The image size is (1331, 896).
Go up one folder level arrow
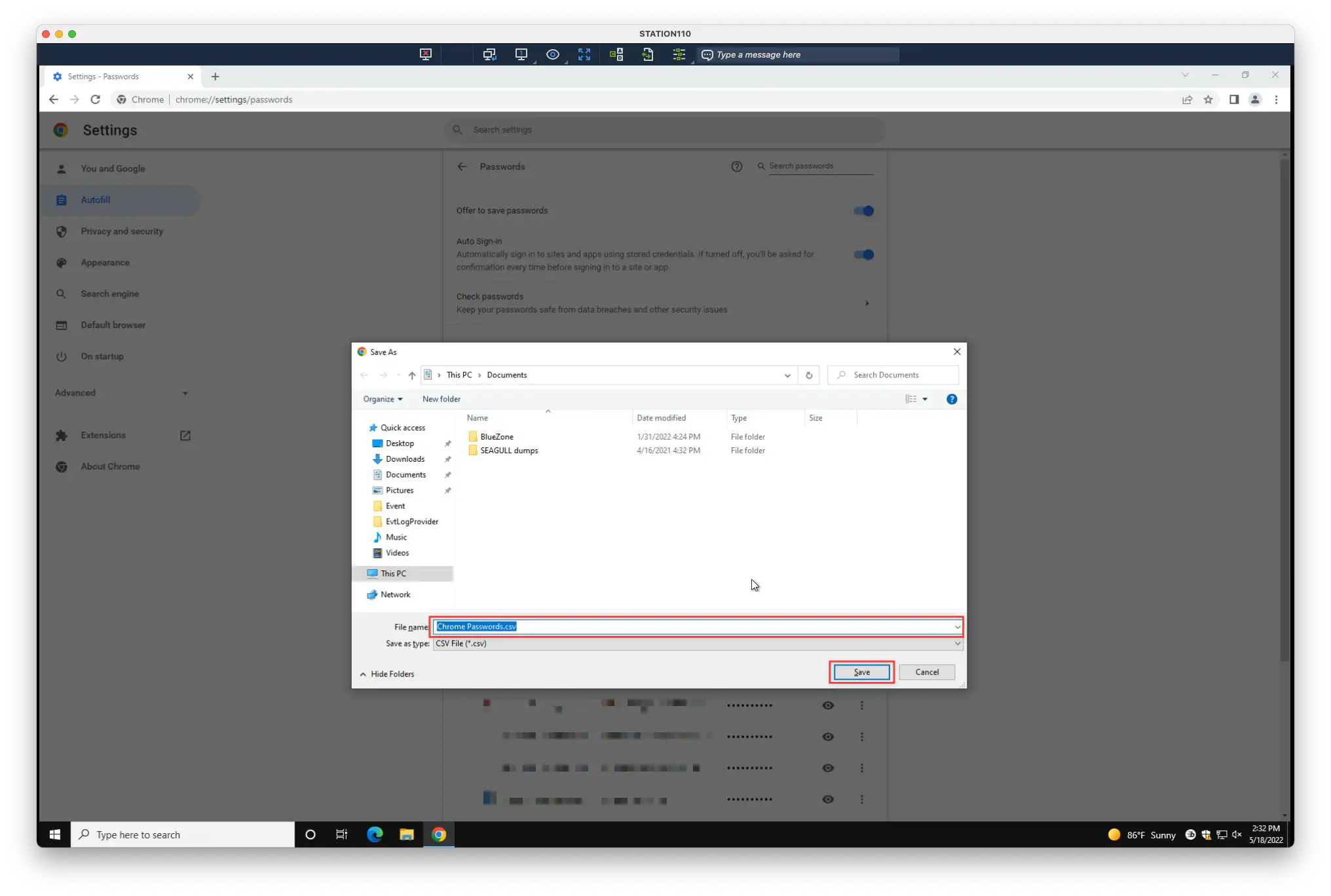[x=412, y=375]
